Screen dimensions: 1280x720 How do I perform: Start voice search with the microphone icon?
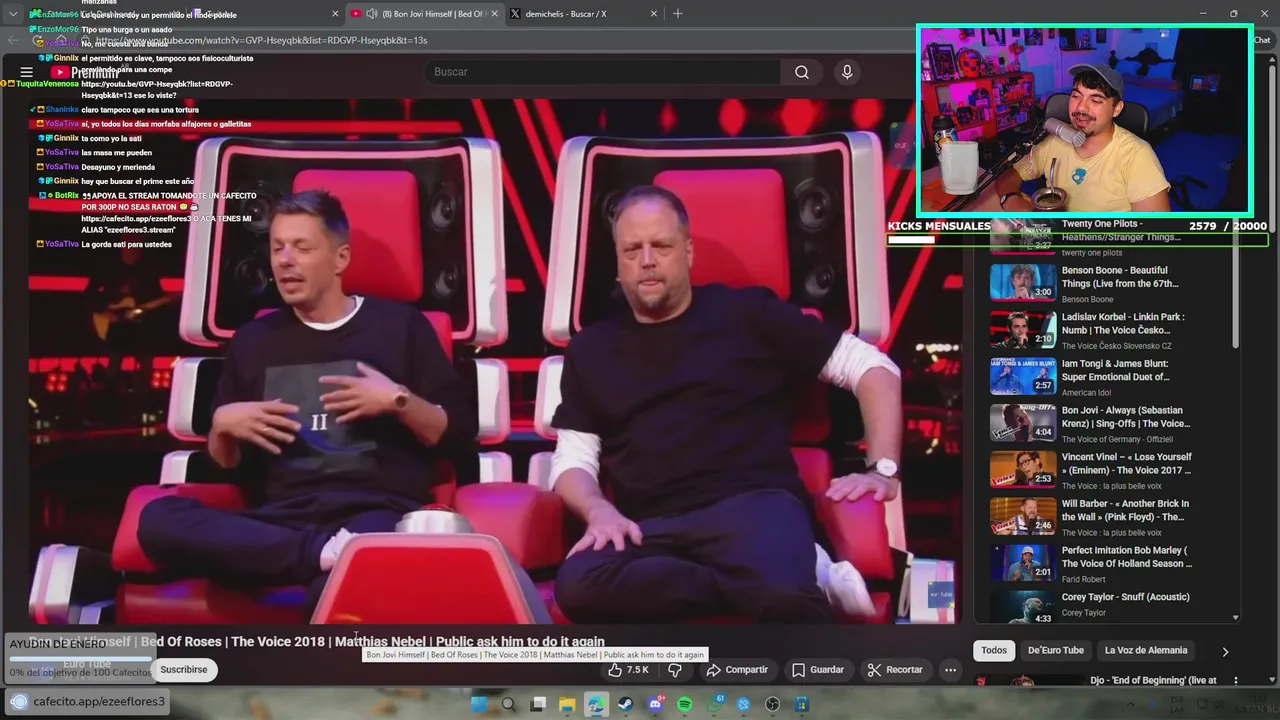coord(847,72)
